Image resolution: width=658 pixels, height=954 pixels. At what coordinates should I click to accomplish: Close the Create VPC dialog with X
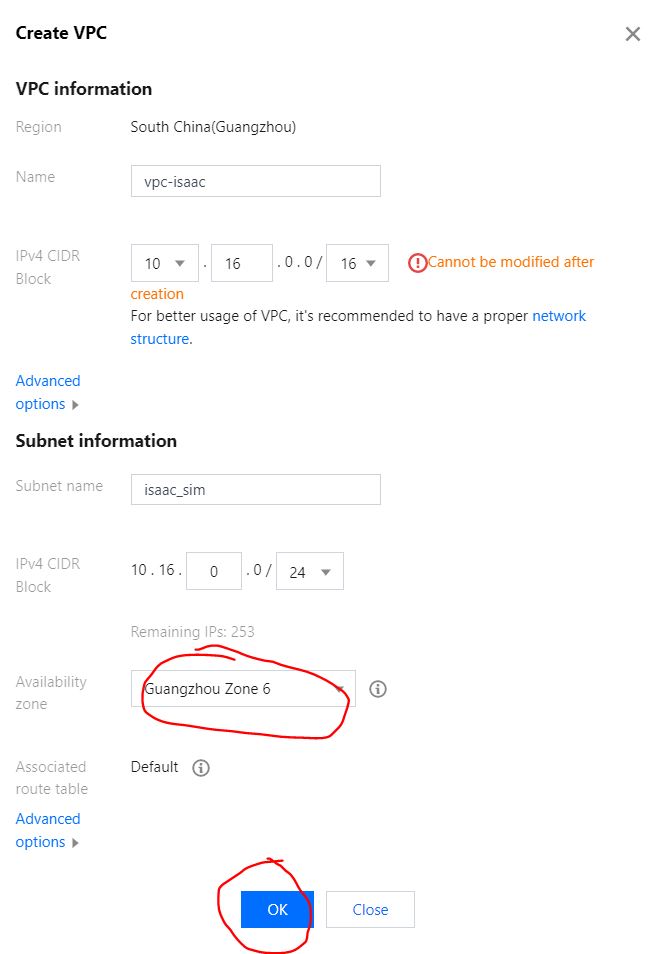point(632,34)
